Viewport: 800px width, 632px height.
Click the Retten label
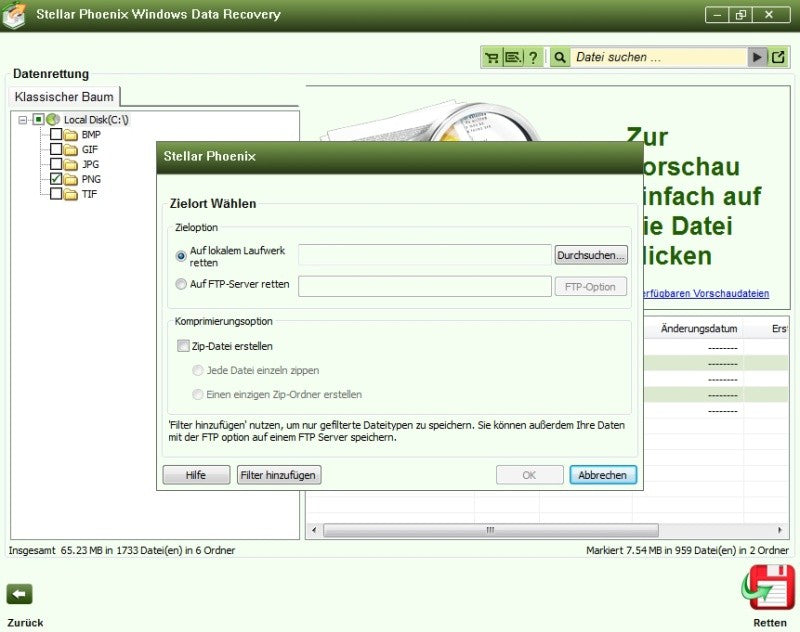pyautogui.click(x=770, y=623)
